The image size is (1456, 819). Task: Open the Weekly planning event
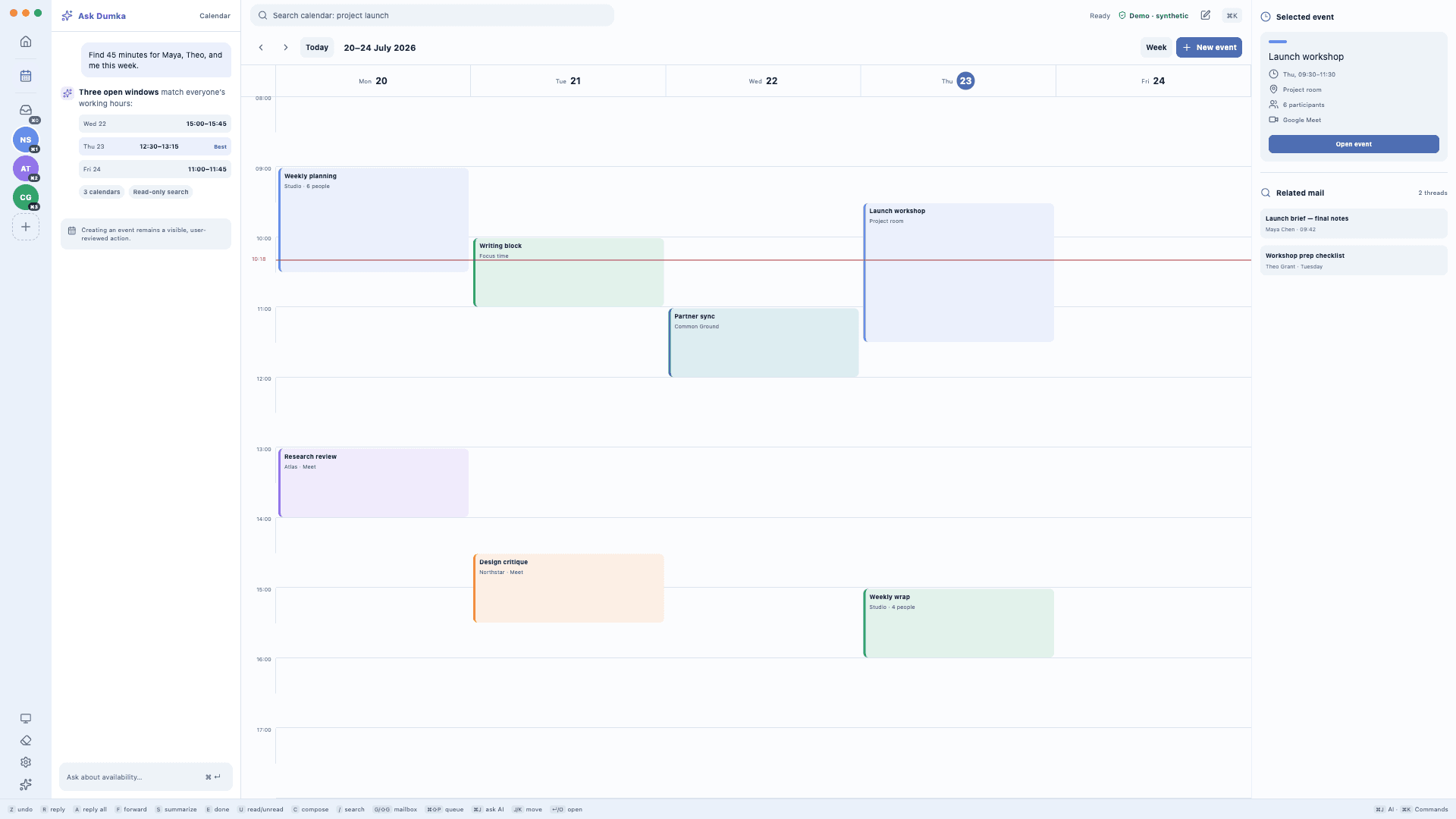[x=374, y=220]
